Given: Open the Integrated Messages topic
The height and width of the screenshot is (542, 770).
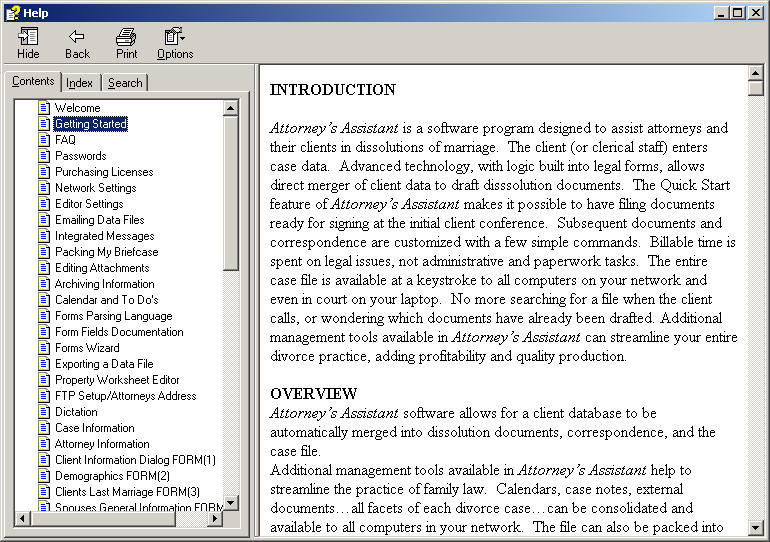Looking at the screenshot, I should pos(105,236).
